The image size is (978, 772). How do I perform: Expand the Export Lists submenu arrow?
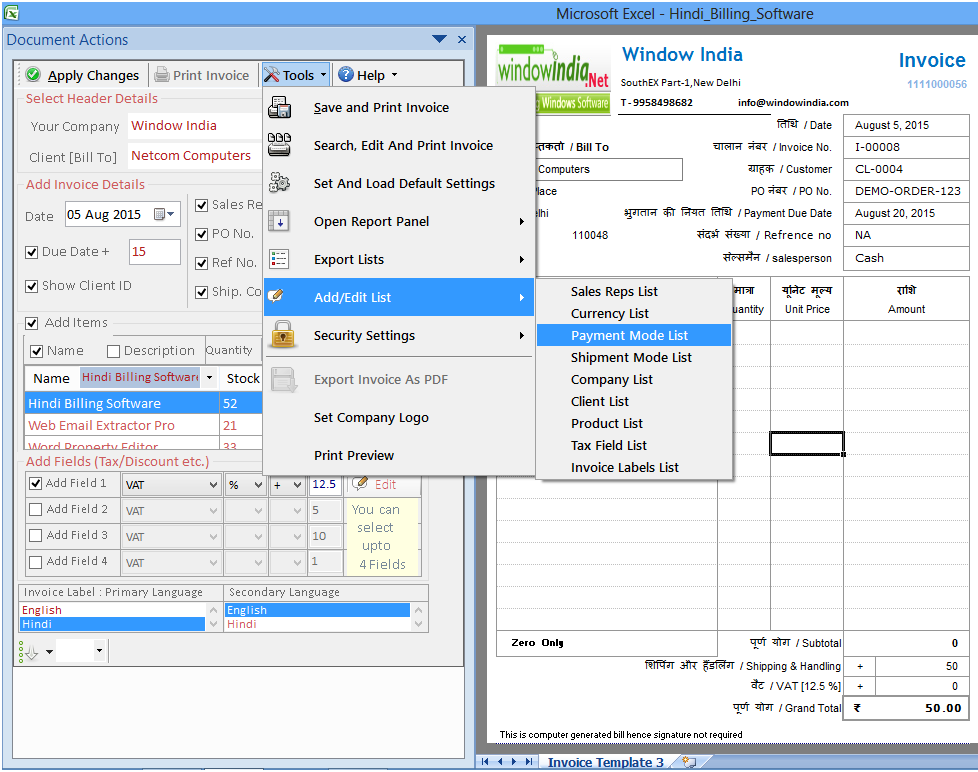pyautogui.click(x=521, y=259)
